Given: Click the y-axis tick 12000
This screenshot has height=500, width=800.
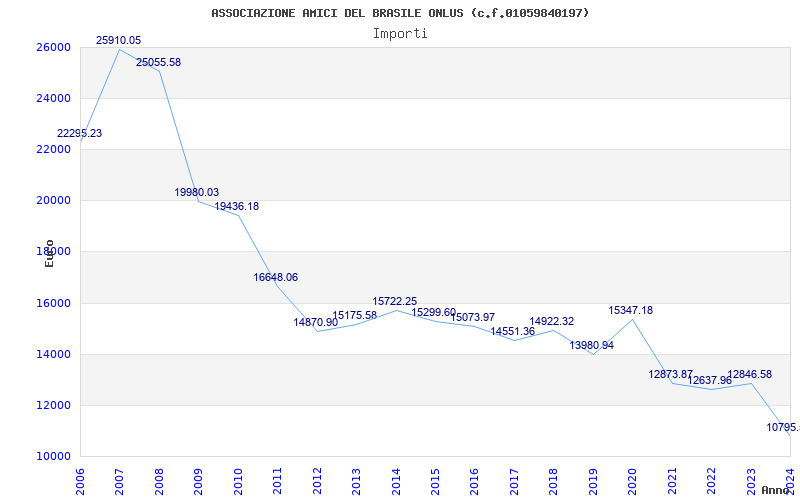Looking at the screenshot, I should (x=53, y=405).
